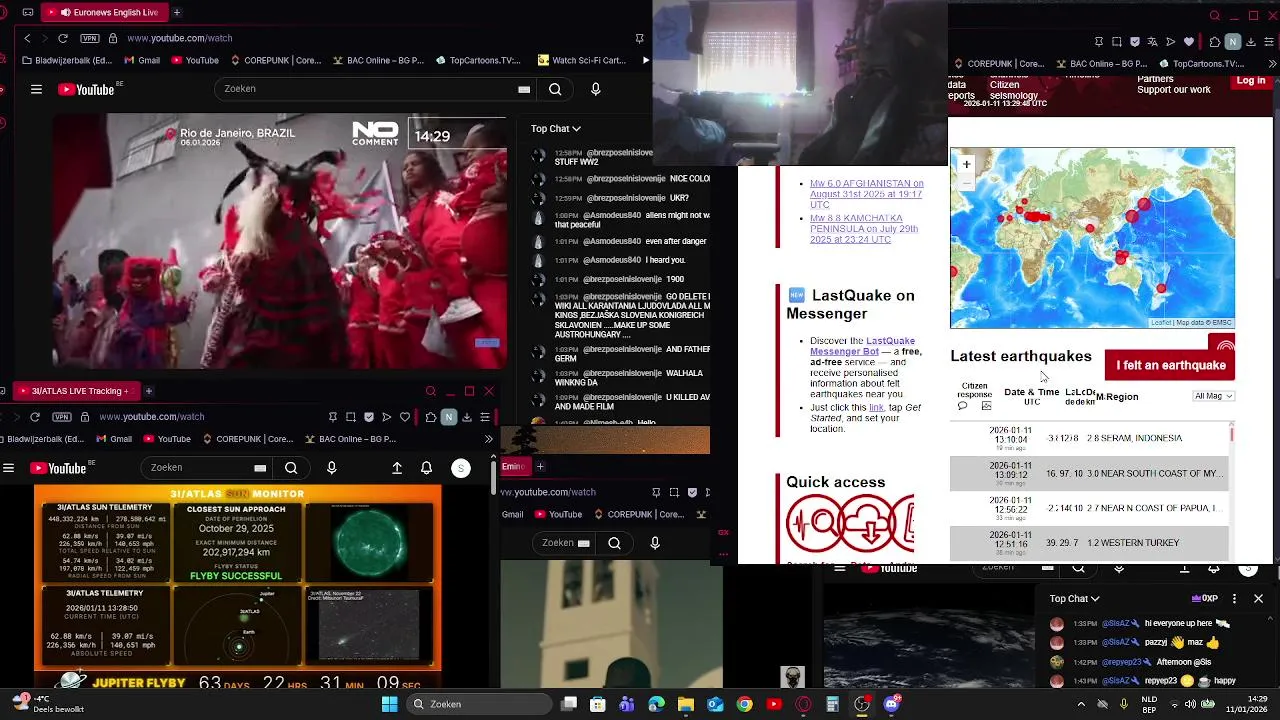Open YouTube create/upload icon in 3I/ATLAS window
The height and width of the screenshot is (720, 1280).
tap(397, 468)
